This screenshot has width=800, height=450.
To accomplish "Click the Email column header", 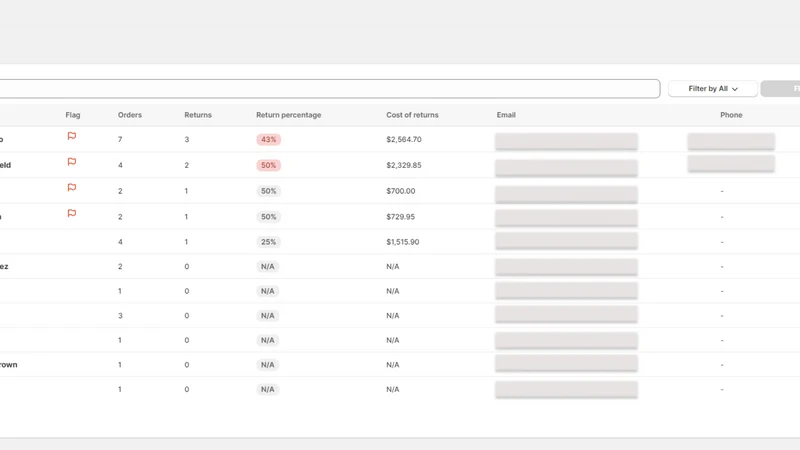I will click(x=506, y=115).
